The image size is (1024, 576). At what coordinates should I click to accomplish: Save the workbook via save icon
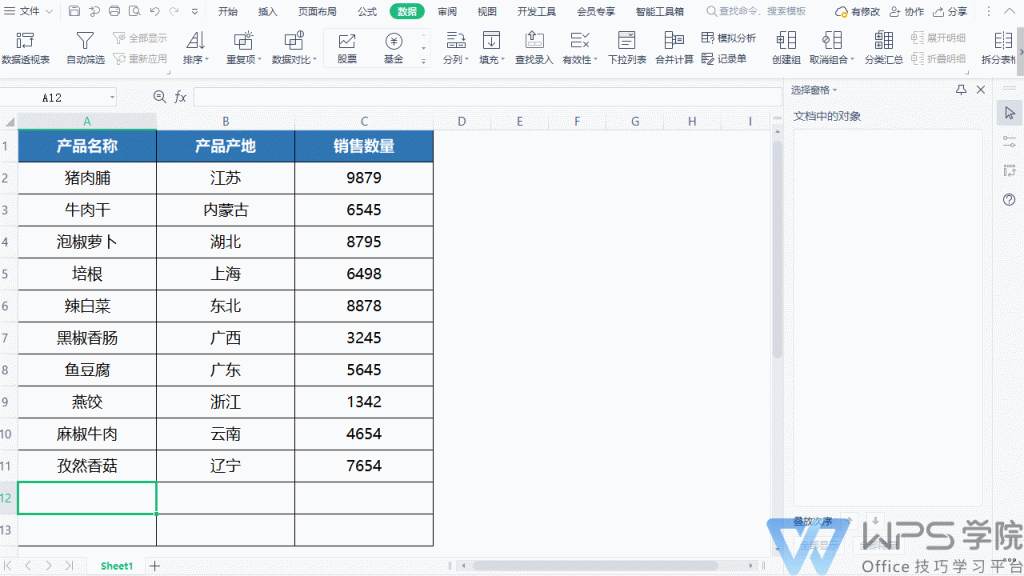pos(74,11)
